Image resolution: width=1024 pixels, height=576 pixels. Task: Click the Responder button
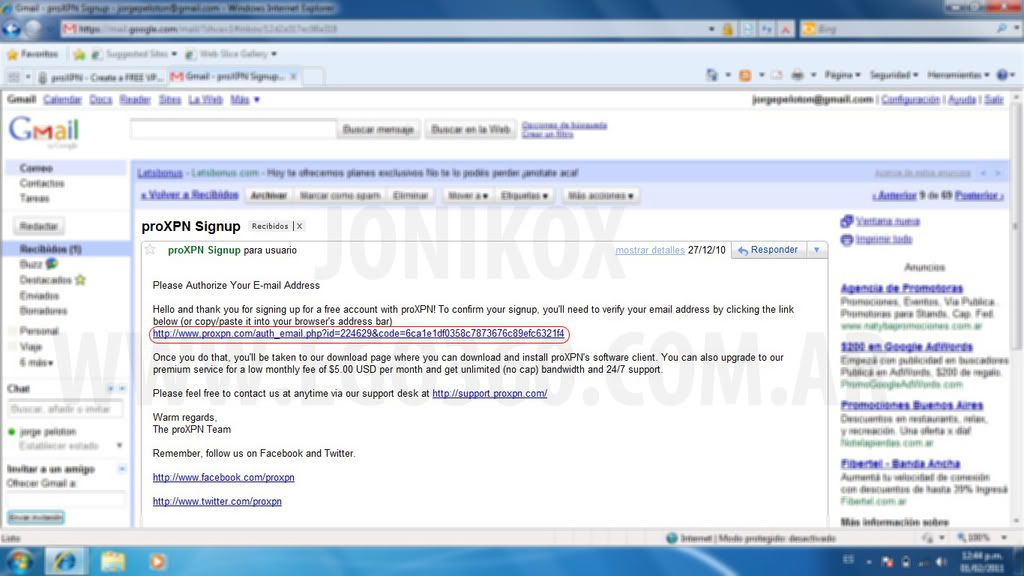[x=769, y=250]
